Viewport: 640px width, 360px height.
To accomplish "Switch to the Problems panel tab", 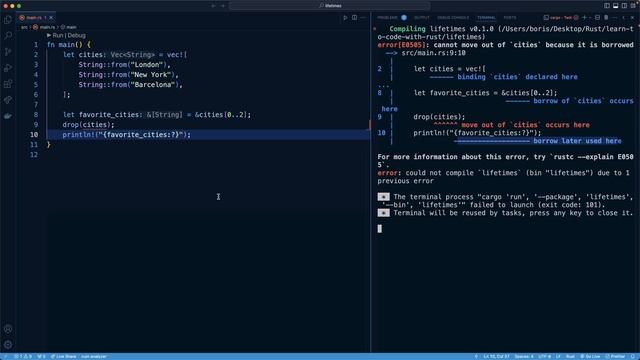I will point(387,18).
